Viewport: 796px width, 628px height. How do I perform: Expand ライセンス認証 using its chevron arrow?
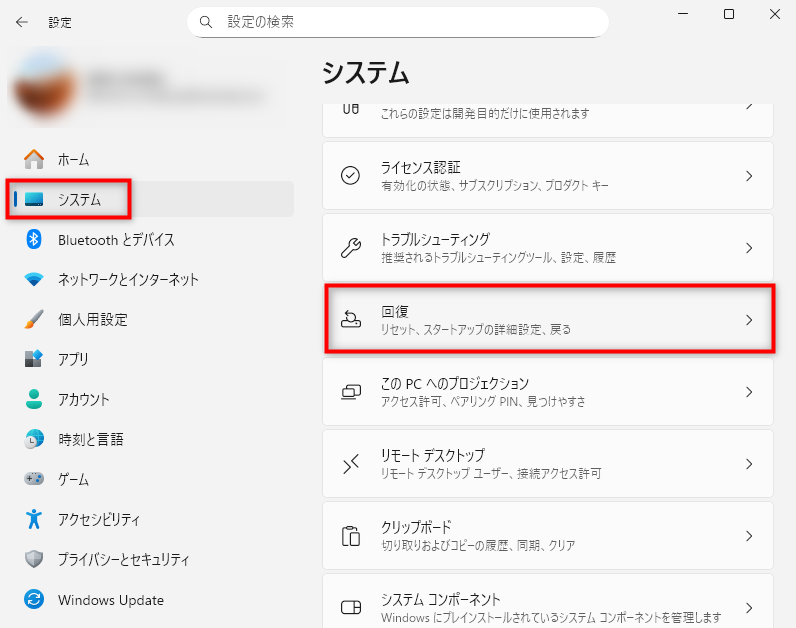tap(749, 176)
